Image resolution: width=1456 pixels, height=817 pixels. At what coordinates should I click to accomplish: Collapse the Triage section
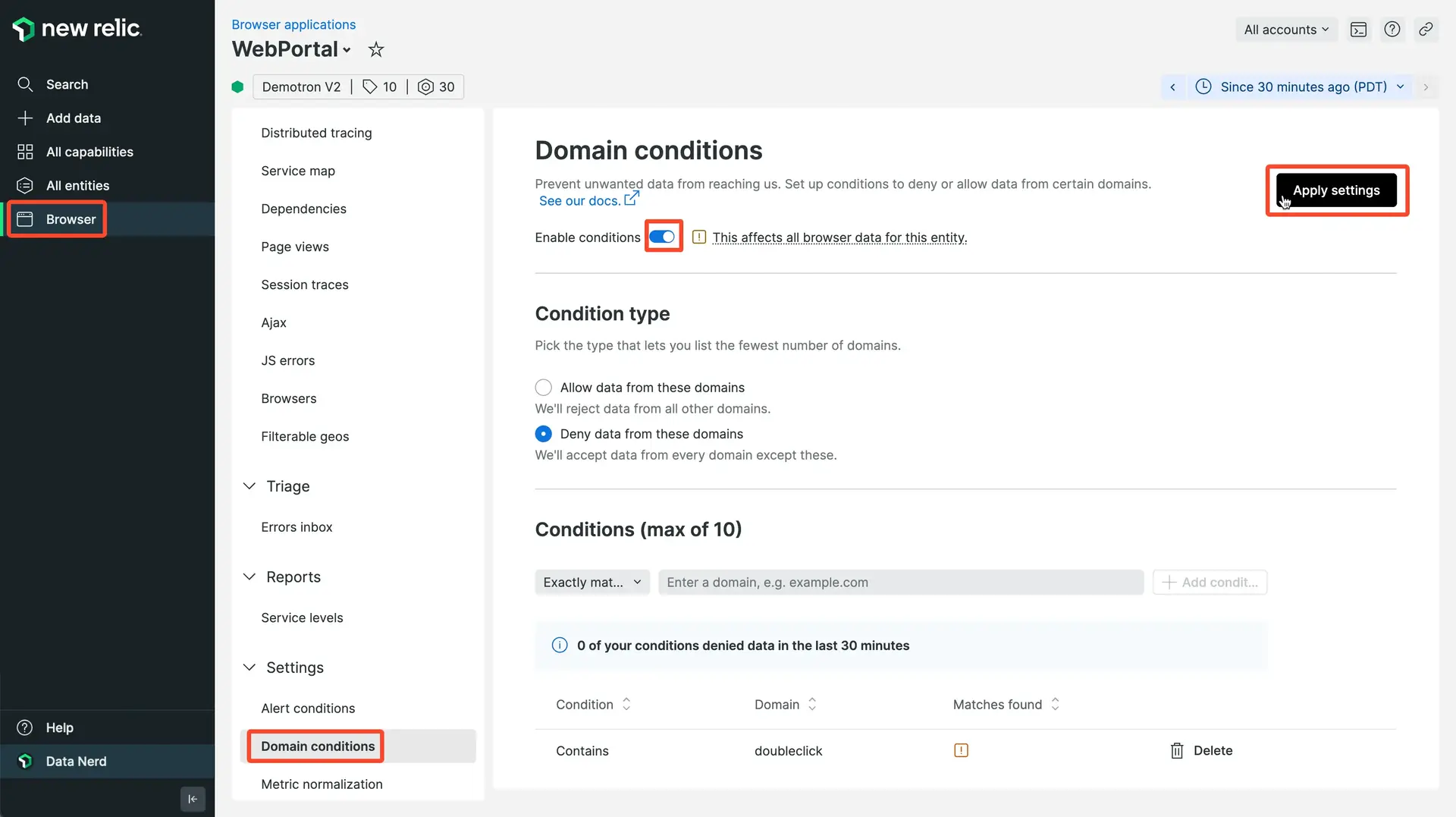point(249,486)
